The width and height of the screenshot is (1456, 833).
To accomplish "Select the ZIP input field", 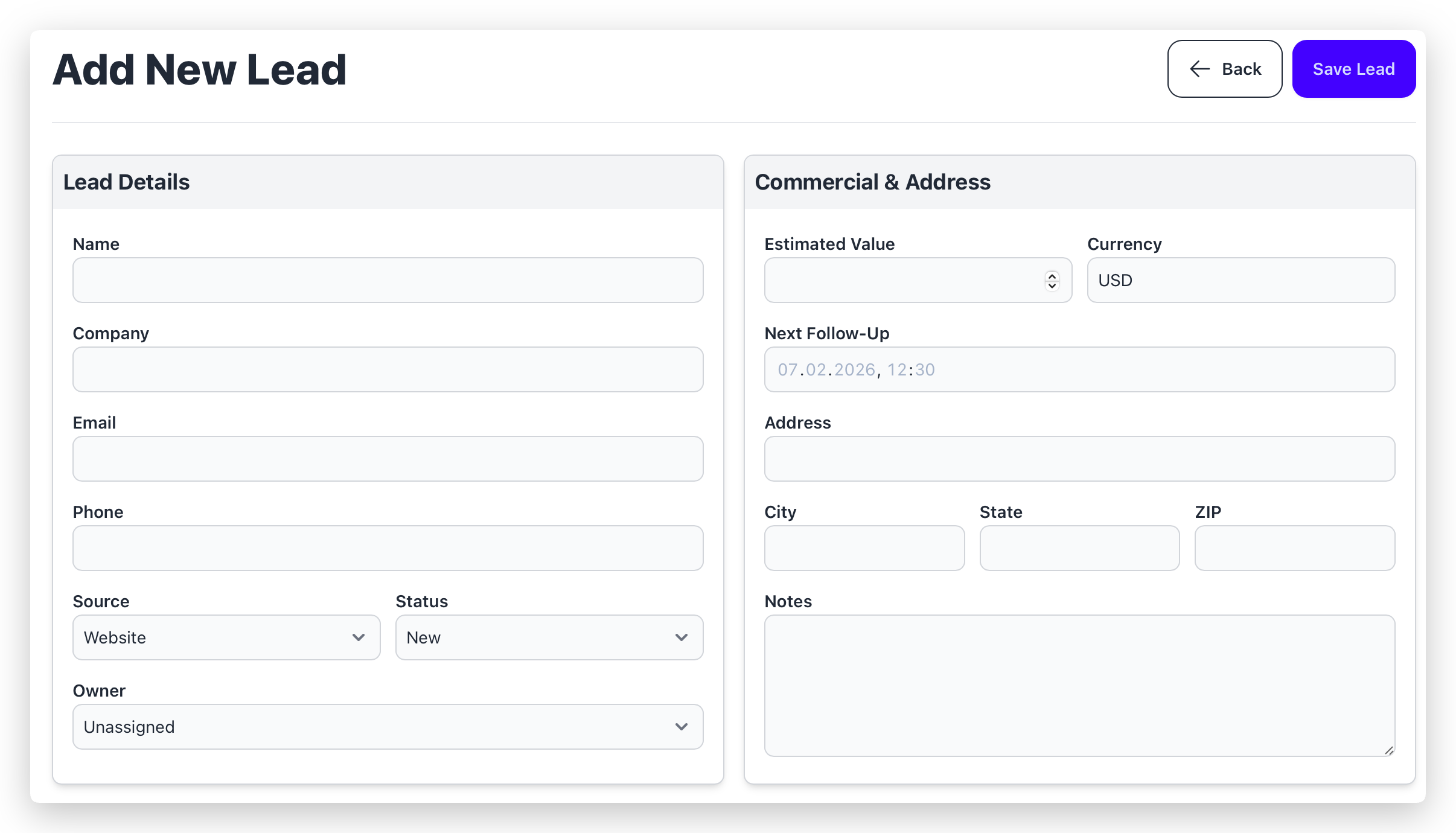I will coord(1294,548).
